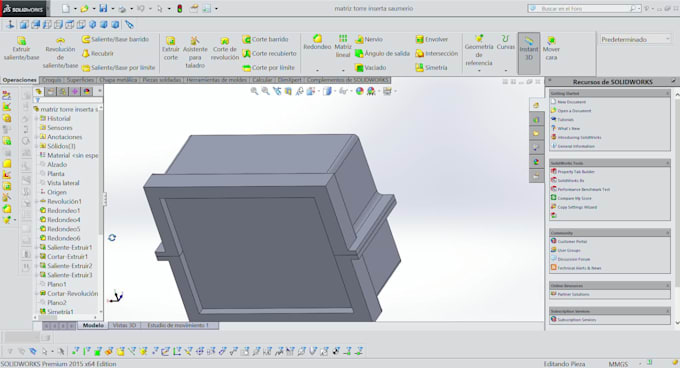Screen dimensions: 680x368
Task: Select Ángulo de salida tool
Action: [x=382, y=54]
